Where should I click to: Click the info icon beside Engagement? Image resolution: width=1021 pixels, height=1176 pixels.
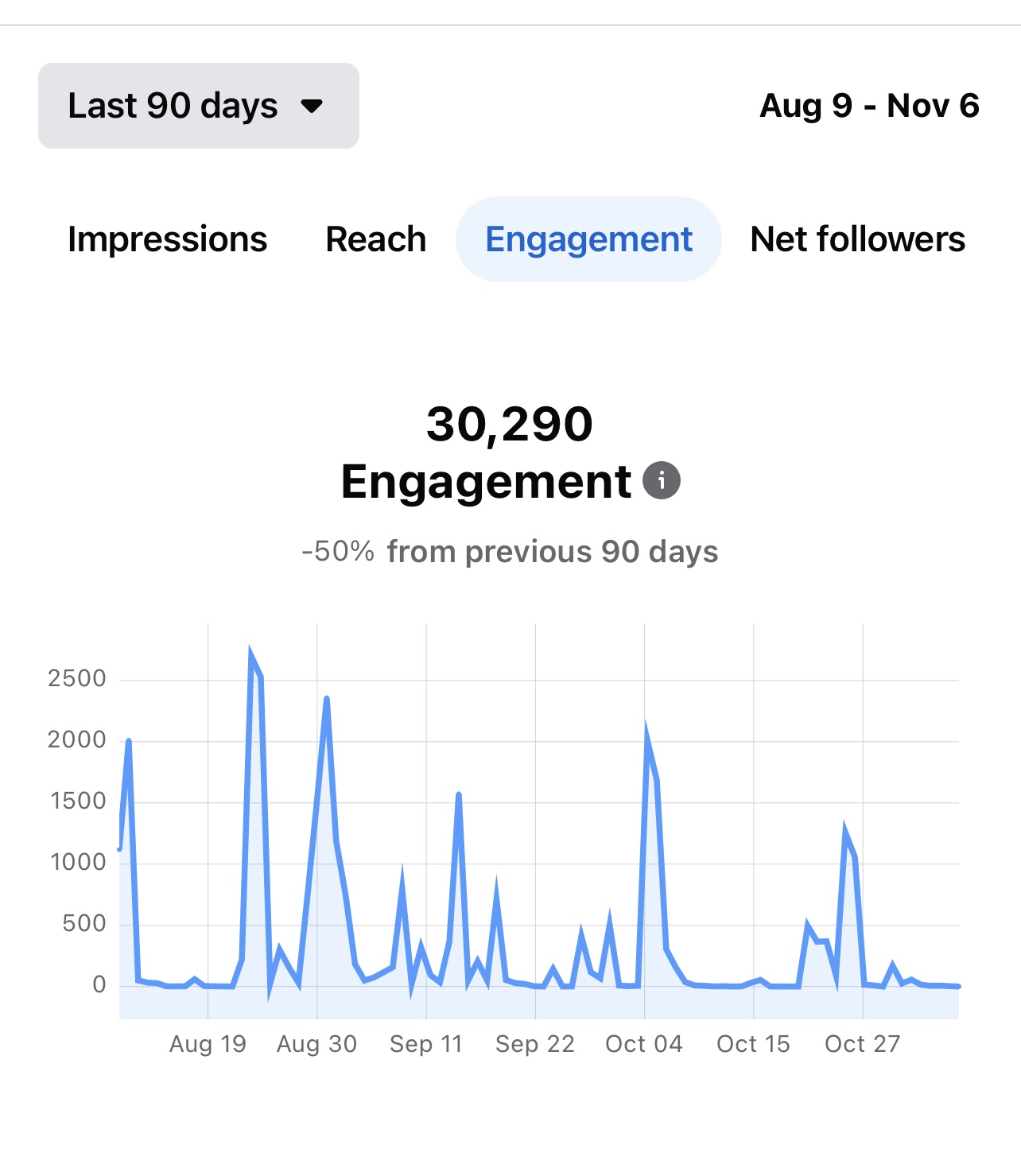pos(661,481)
